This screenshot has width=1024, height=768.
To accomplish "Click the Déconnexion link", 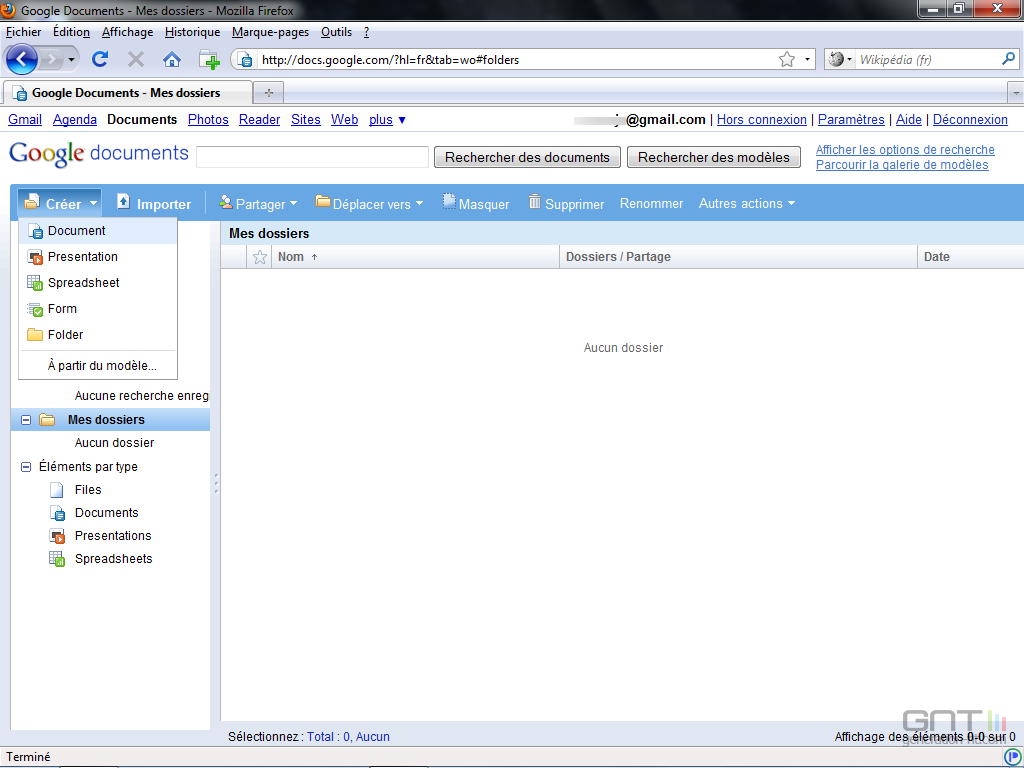I will tap(970, 120).
